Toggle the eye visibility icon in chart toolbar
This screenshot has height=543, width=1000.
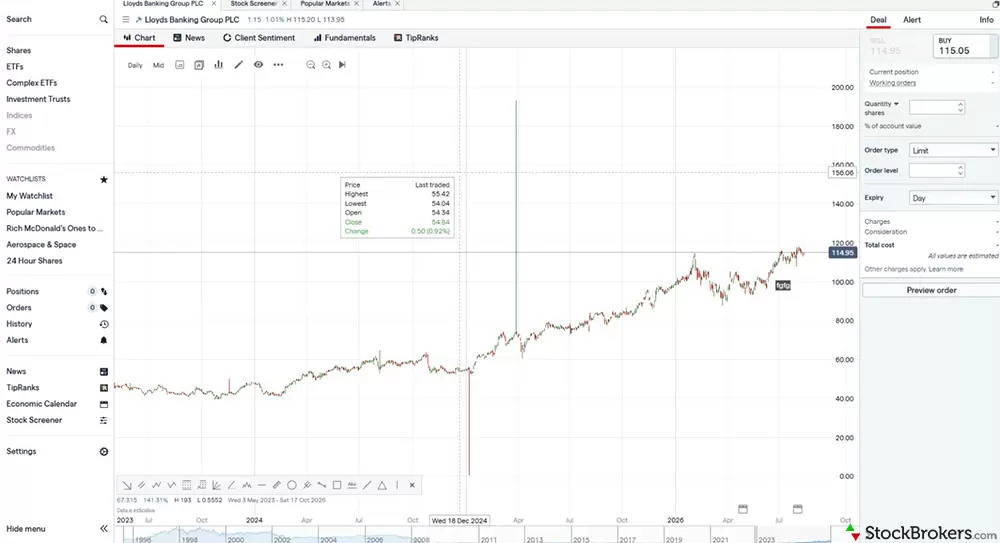[x=258, y=64]
